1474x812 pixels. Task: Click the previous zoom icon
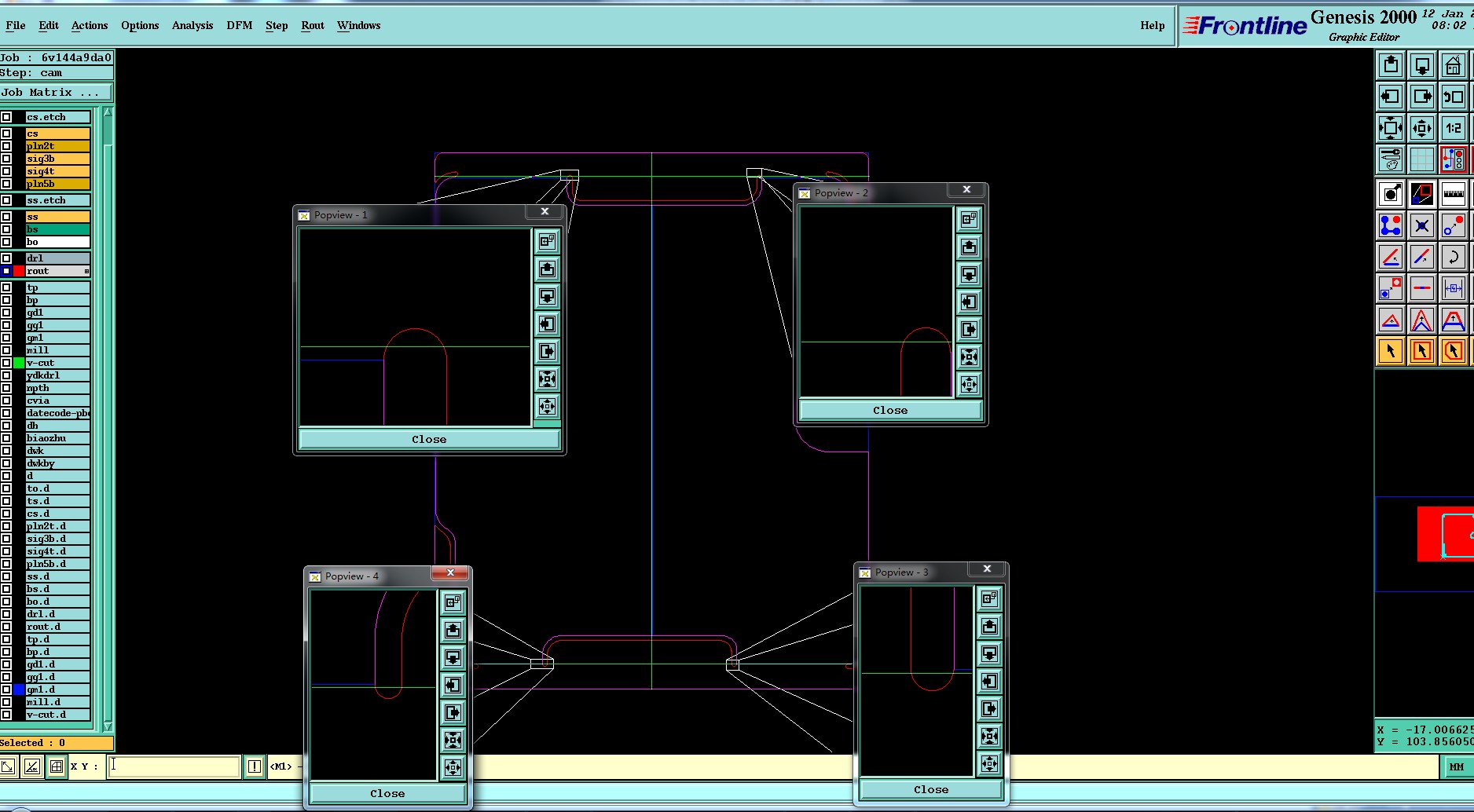coord(1454,97)
